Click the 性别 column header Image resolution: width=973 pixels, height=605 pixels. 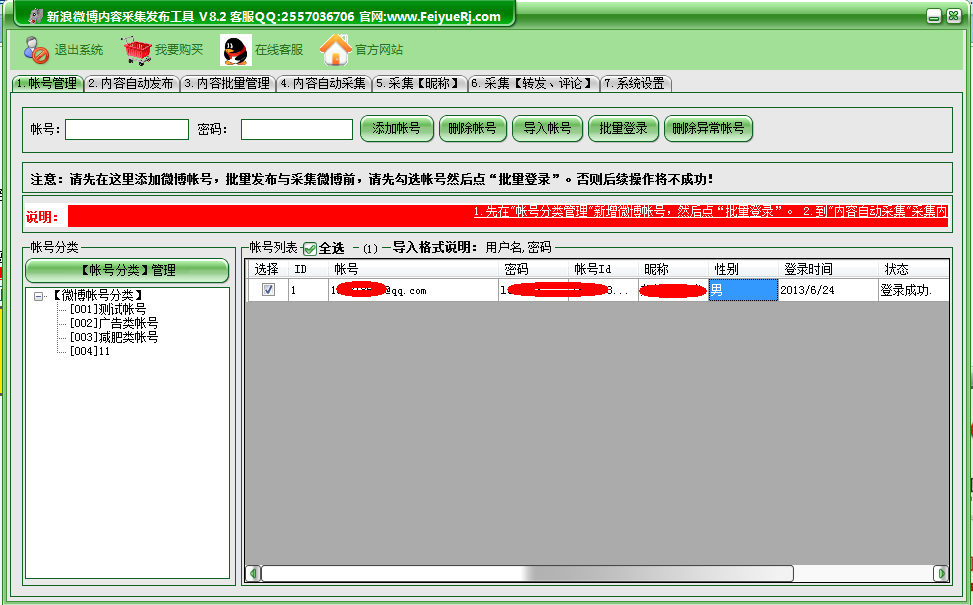coord(743,269)
